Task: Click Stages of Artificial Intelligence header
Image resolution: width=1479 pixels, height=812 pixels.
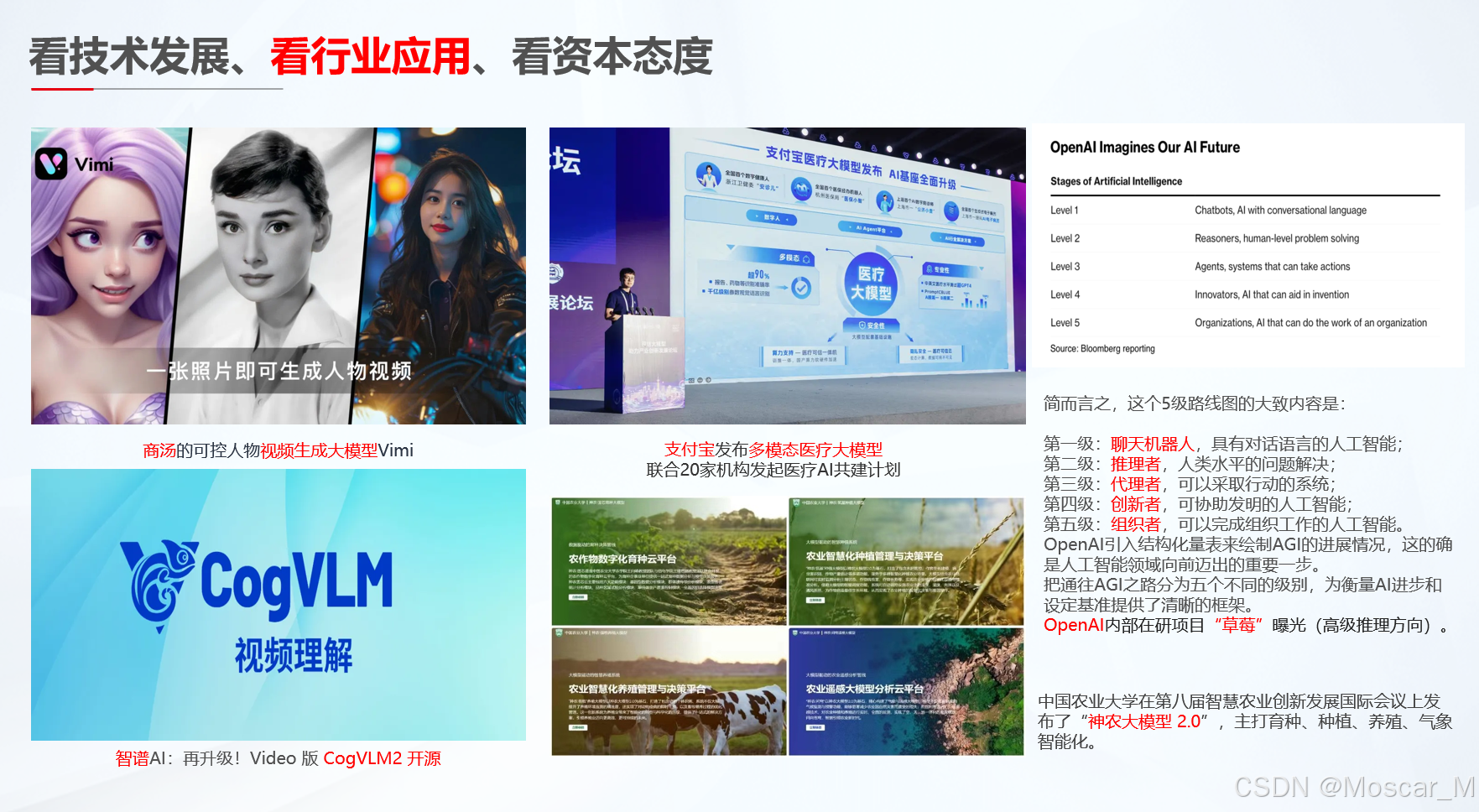Action: (x=1116, y=181)
